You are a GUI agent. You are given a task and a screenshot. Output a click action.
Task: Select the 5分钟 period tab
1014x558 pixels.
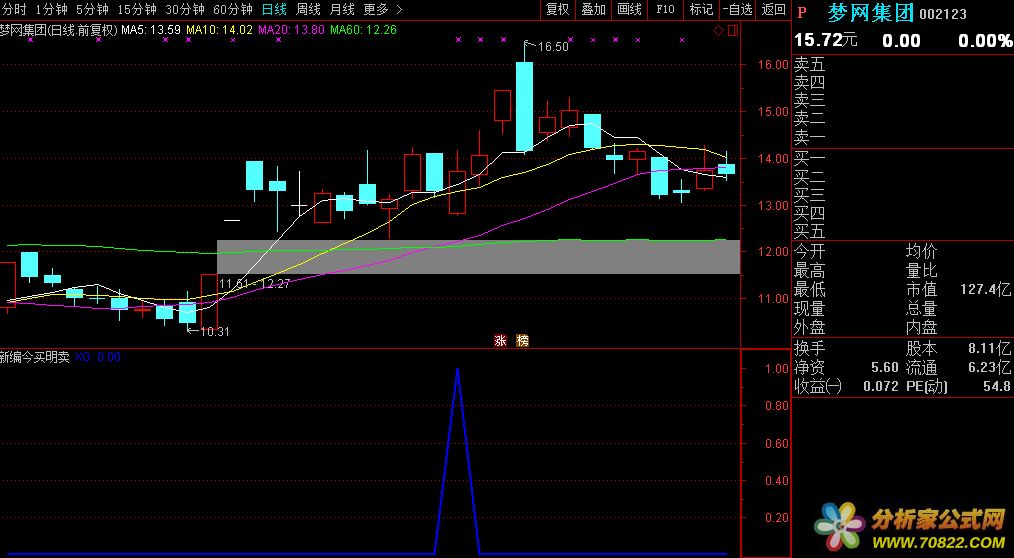click(92, 9)
